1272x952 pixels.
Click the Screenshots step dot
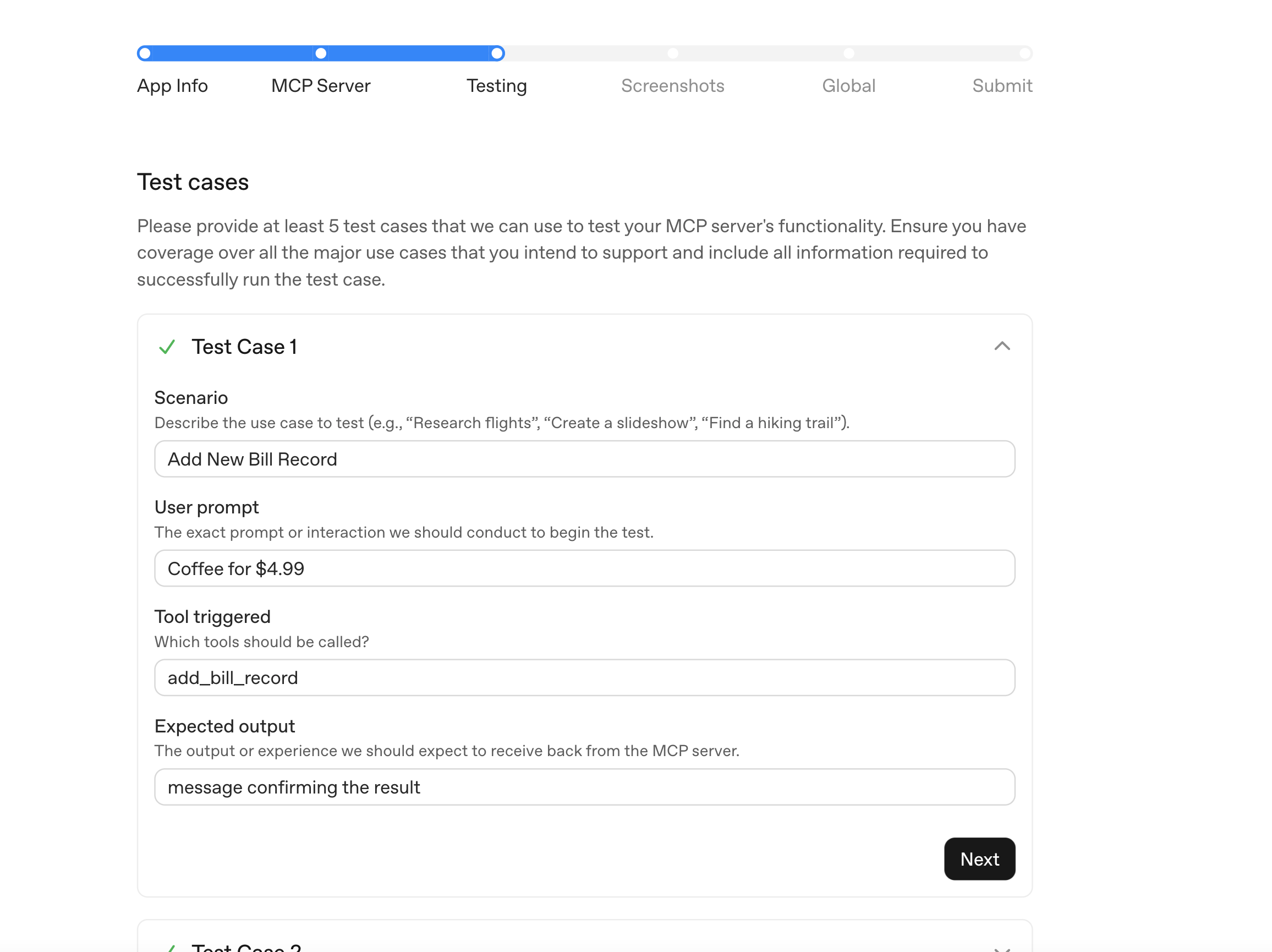[673, 53]
